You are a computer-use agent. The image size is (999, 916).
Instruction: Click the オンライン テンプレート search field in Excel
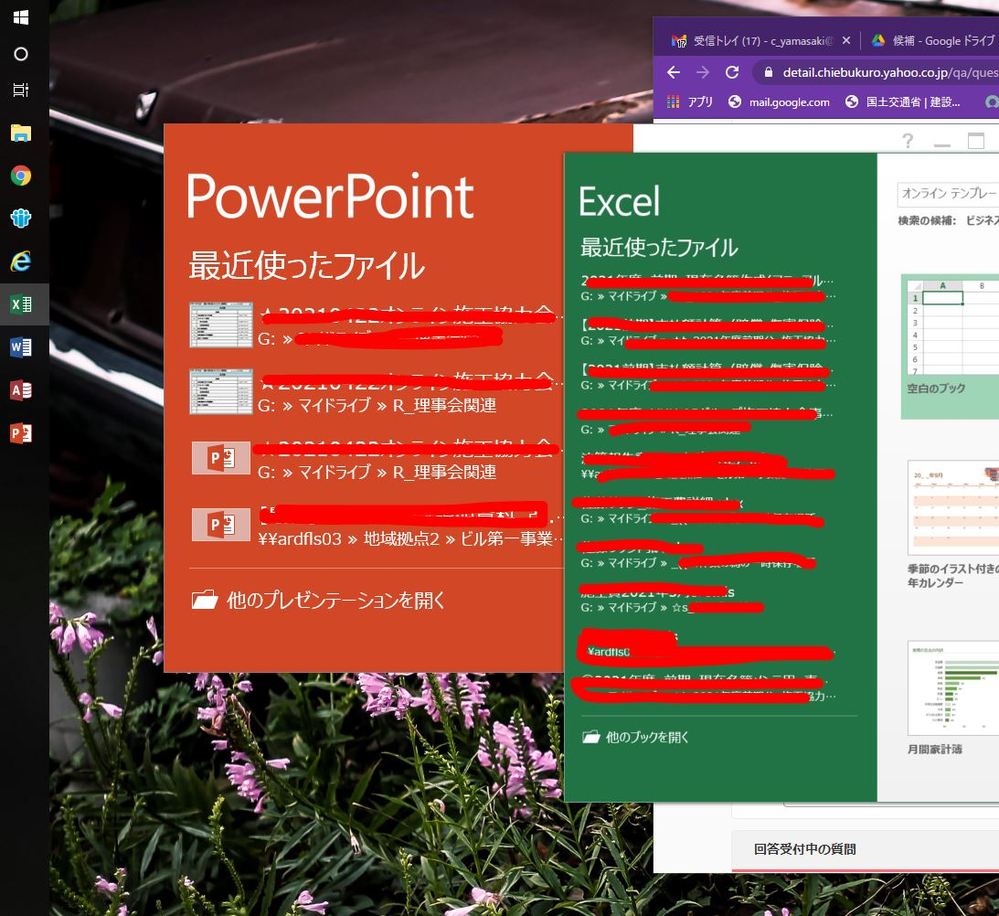[948, 194]
